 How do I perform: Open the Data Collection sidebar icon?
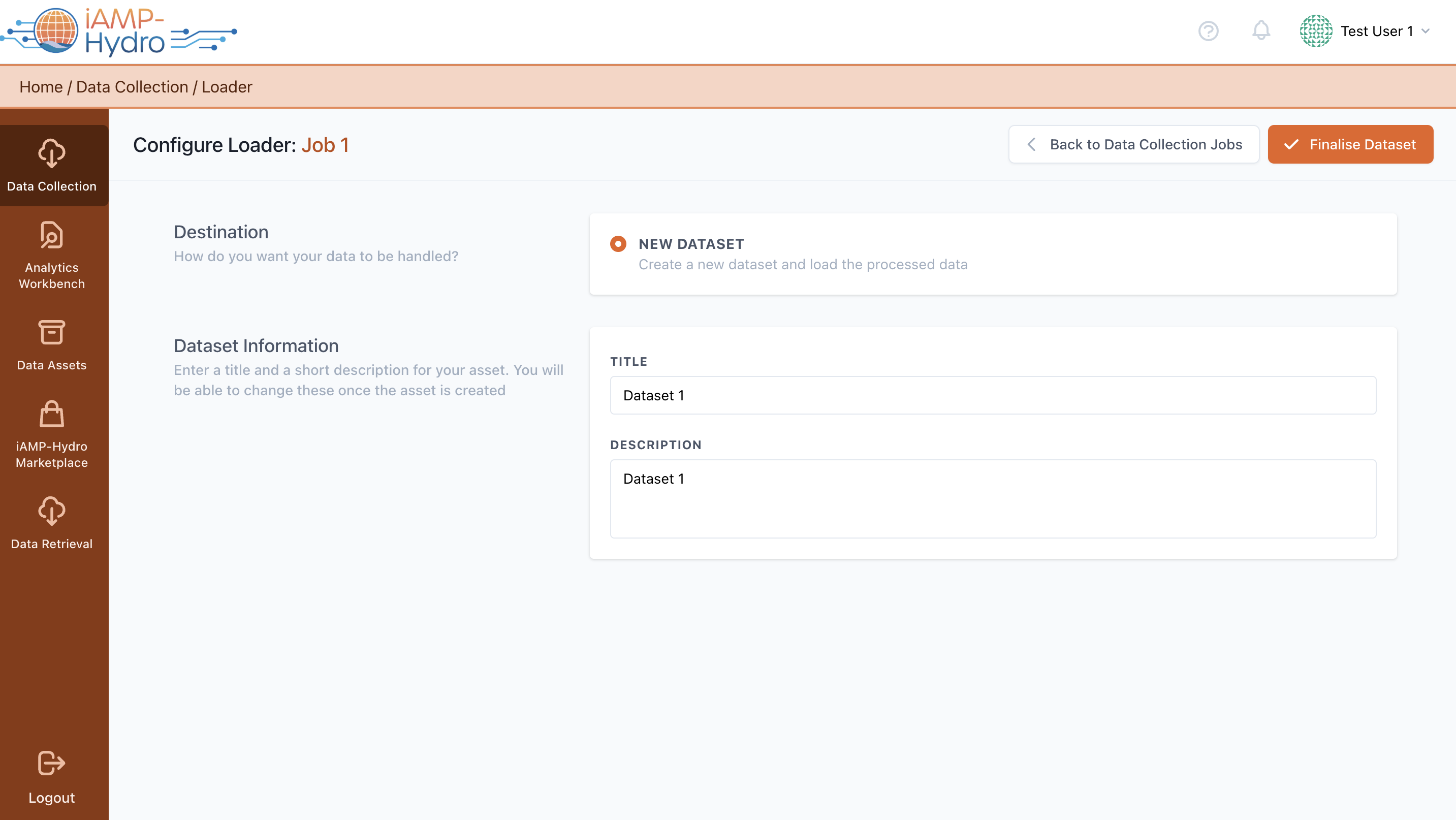pos(51,154)
